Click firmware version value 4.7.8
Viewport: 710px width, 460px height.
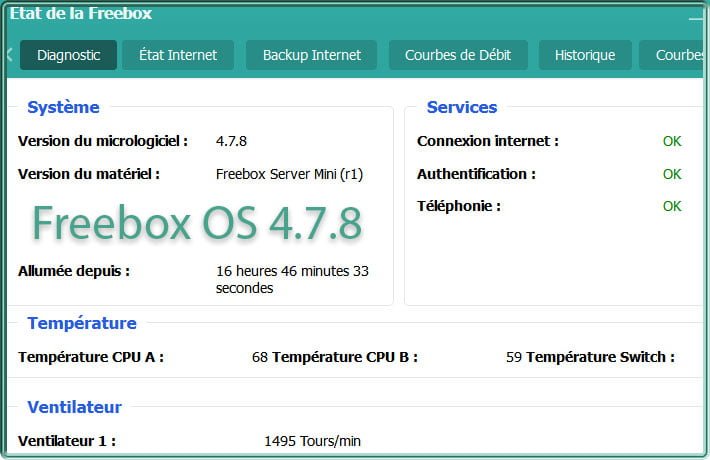click(231, 141)
